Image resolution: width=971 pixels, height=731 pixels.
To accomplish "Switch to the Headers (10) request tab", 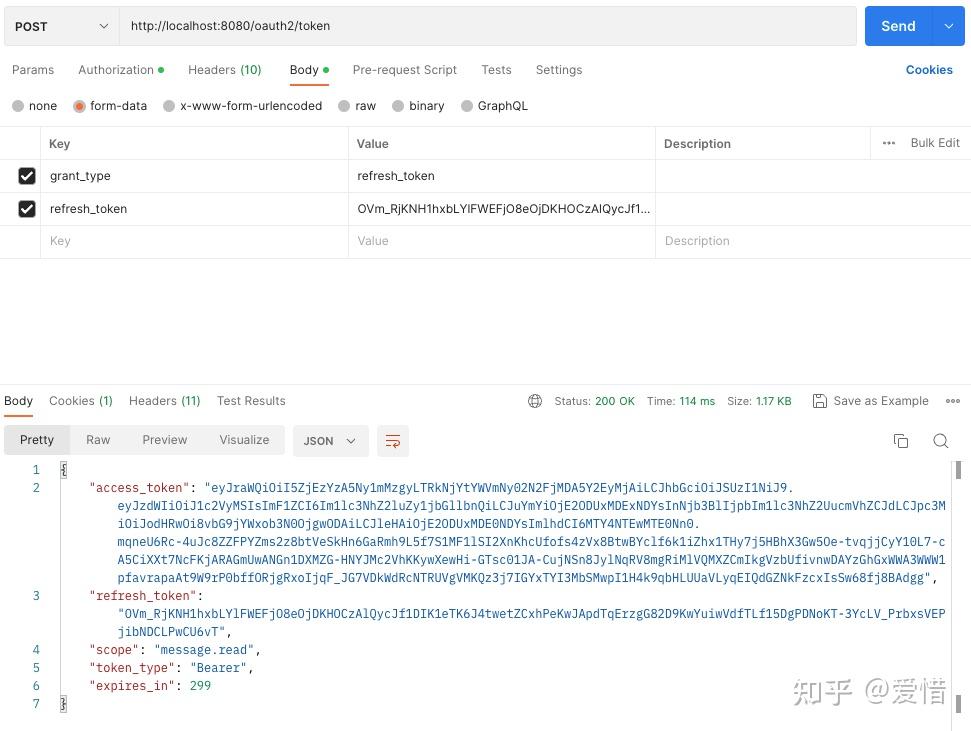I will 224,69.
